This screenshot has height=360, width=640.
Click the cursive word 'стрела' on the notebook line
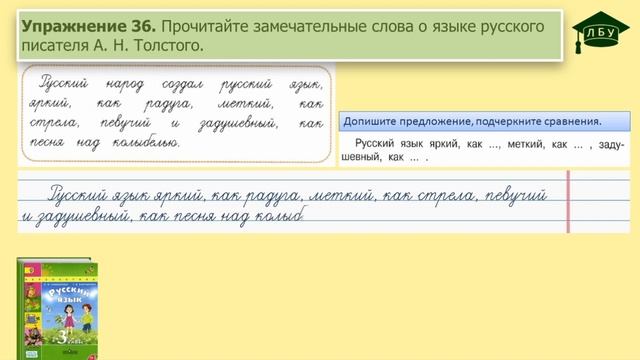447,196
